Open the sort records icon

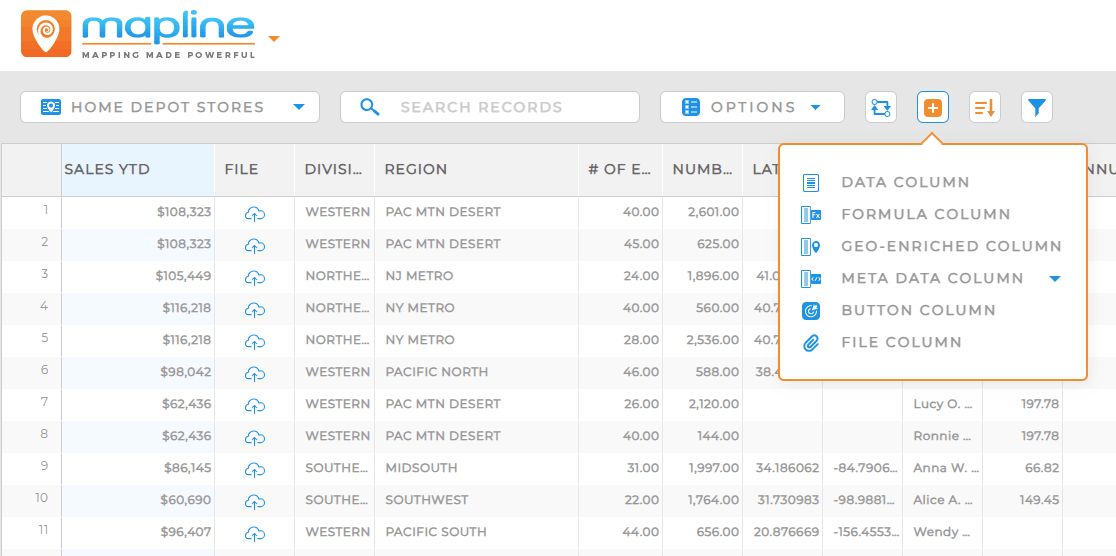[x=984, y=107]
